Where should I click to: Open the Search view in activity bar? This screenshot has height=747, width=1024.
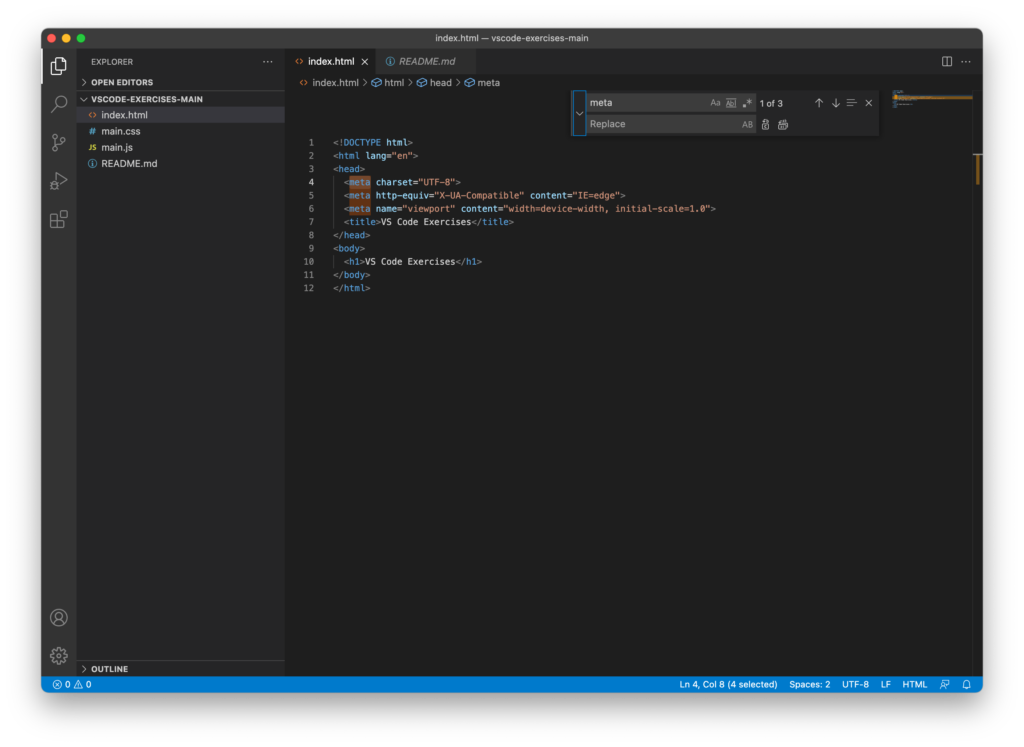[x=59, y=104]
